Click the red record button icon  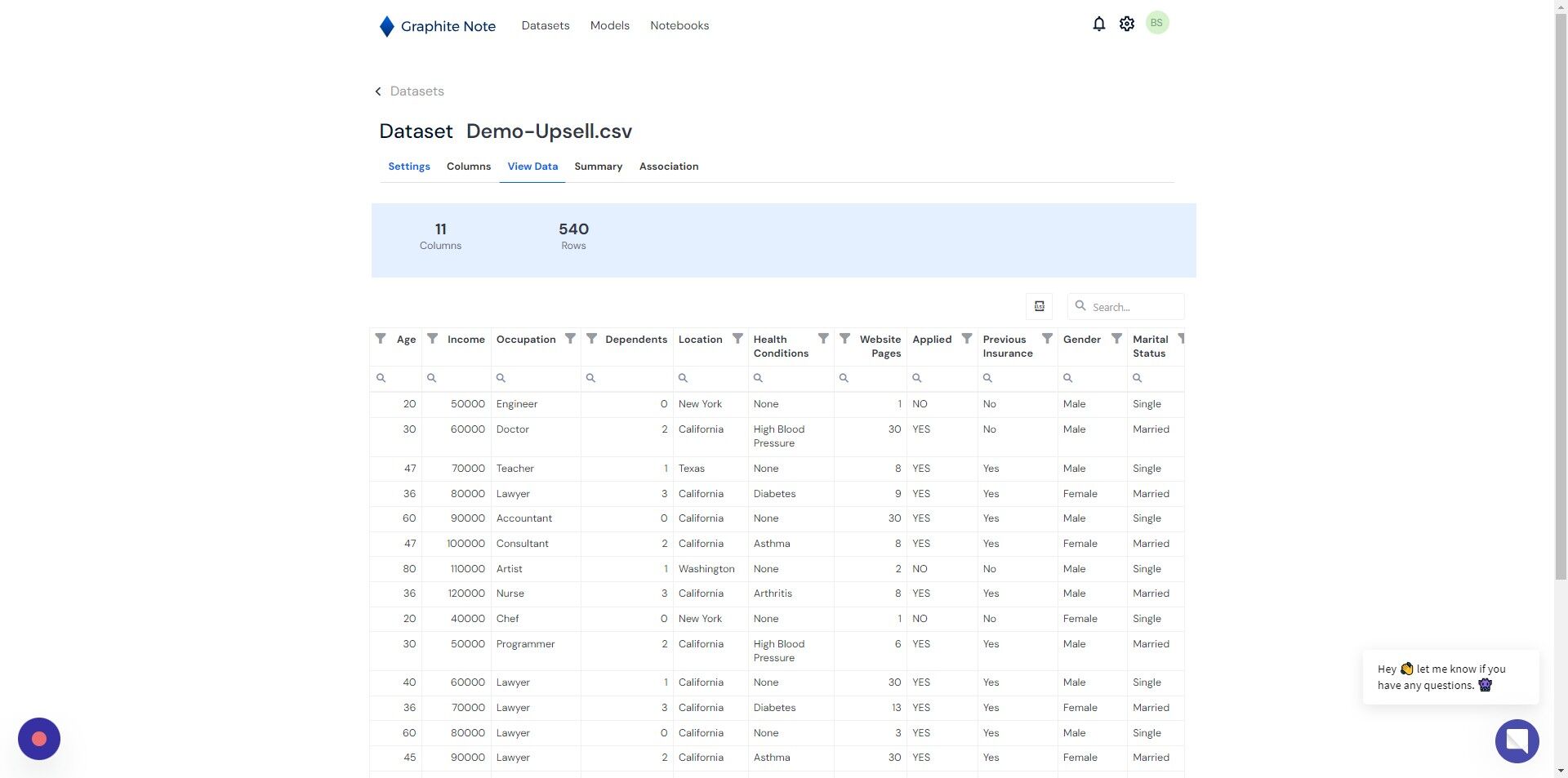click(x=39, y=739)
